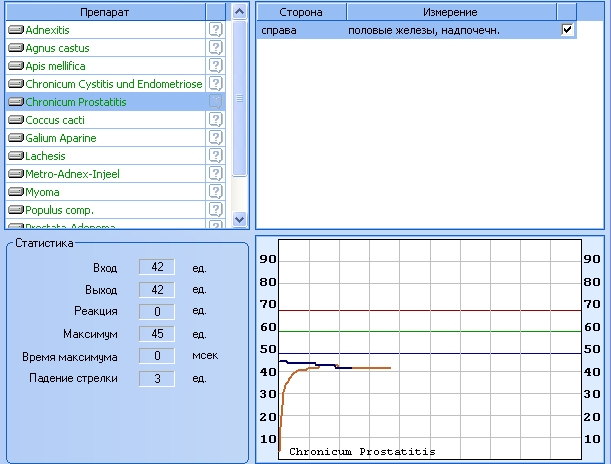Screen dimensions: 611x464
Task: Click the help icon for Lachesis row
Action: click(215, 156)
